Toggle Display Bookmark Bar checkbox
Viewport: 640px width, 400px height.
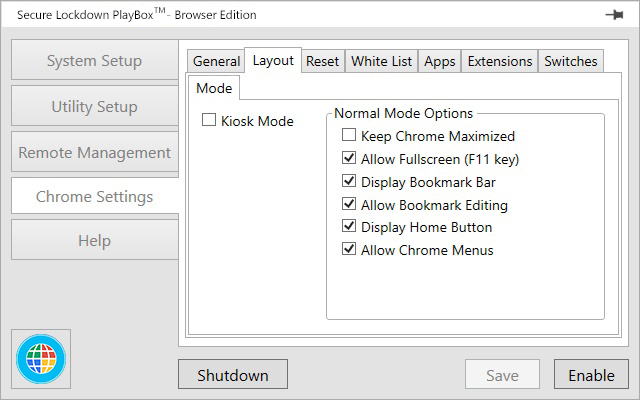click(349, 180)
